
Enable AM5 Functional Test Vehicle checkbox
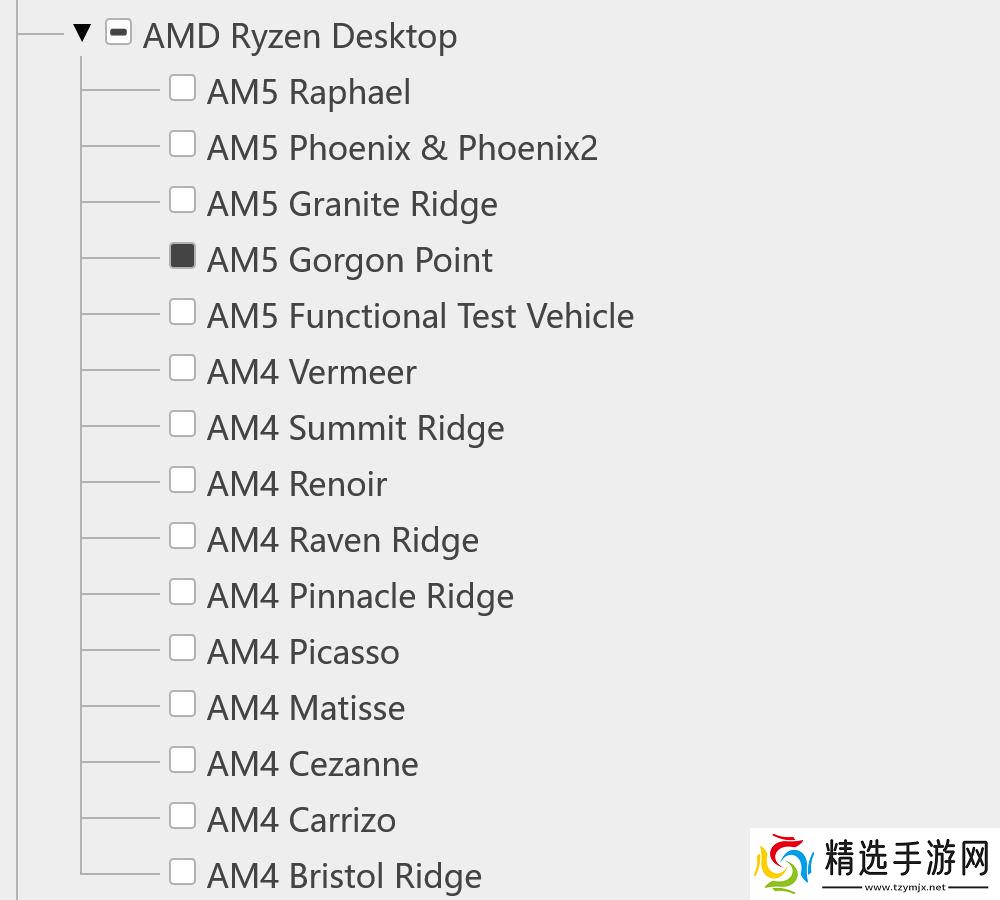click(x=182, y=312)
